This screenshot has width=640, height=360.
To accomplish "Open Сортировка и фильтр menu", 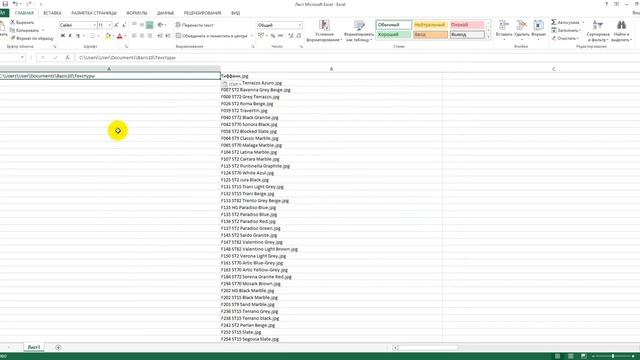I will pyautogui.click(x=598, y=31).
